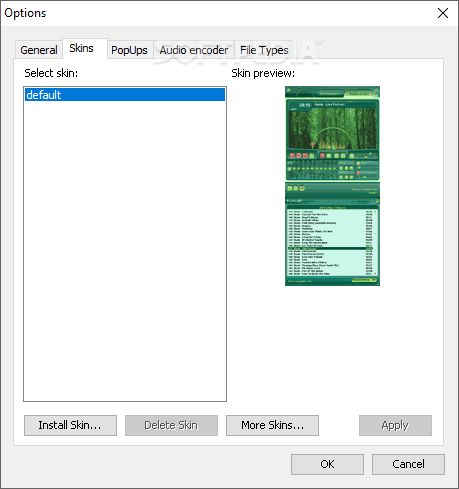459x489 pixels.
Task: Click the green skin preview thumbnail
Action: 332,186
